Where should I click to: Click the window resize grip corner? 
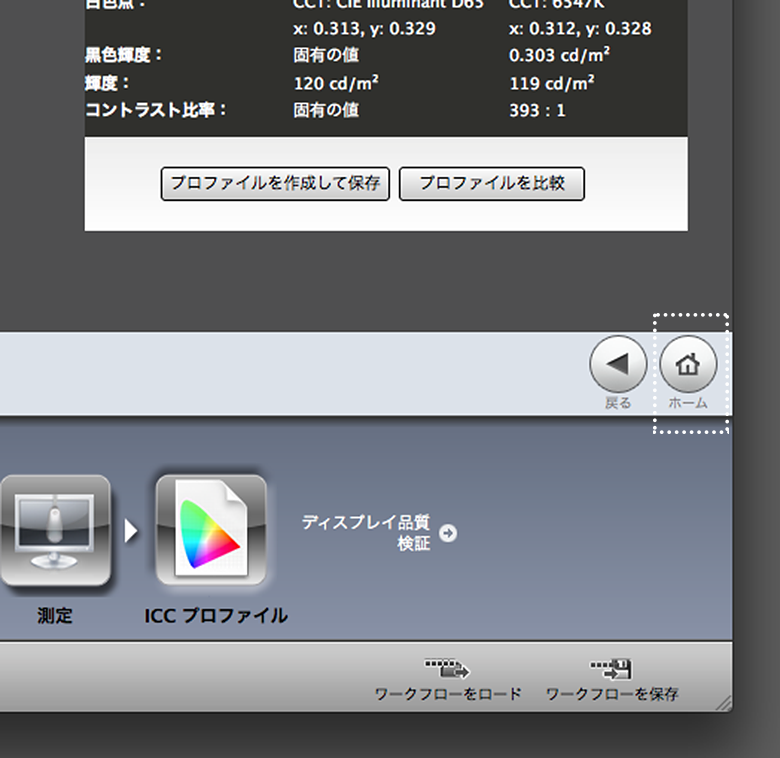[x=725, y=703]
